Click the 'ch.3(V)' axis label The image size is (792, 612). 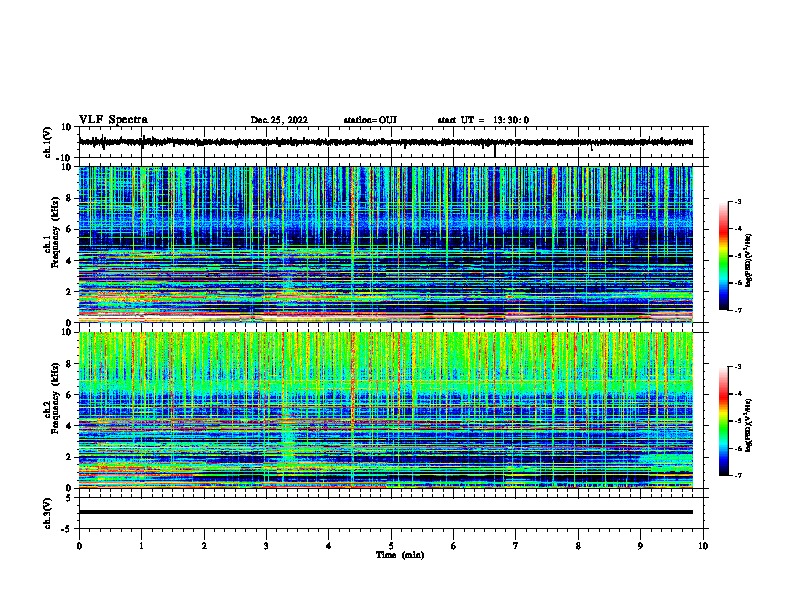48,513
